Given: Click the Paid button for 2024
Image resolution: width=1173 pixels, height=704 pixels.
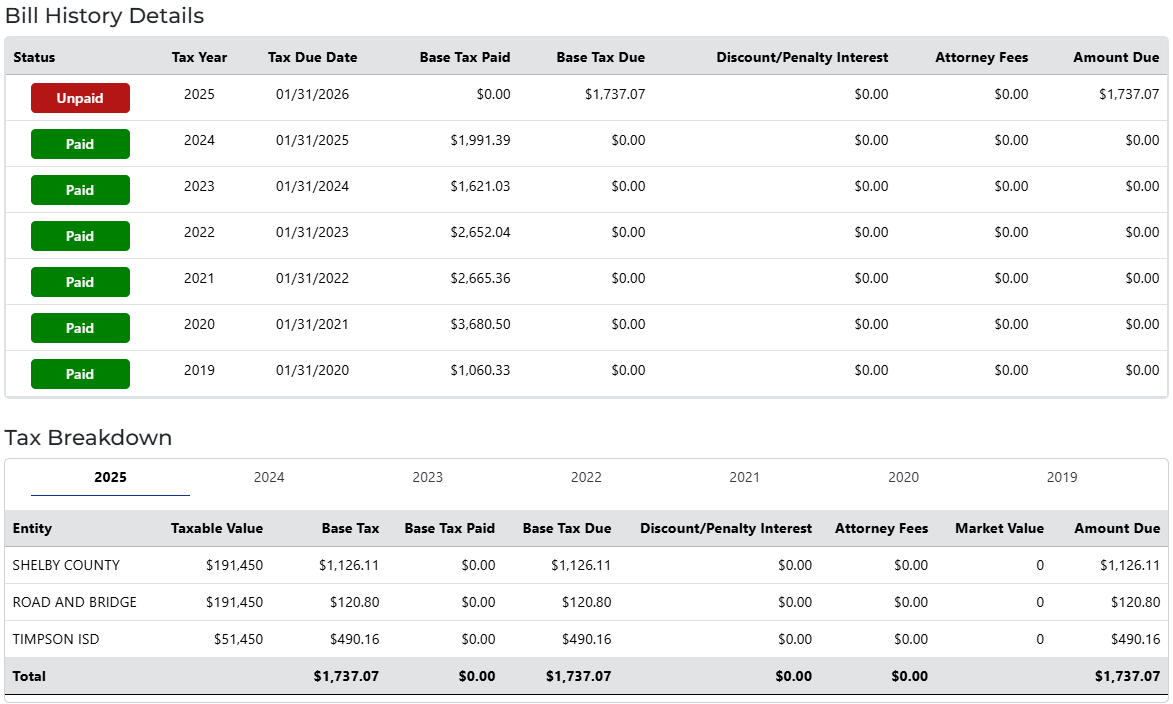Looking at the screenshot, I should point(80,144).
